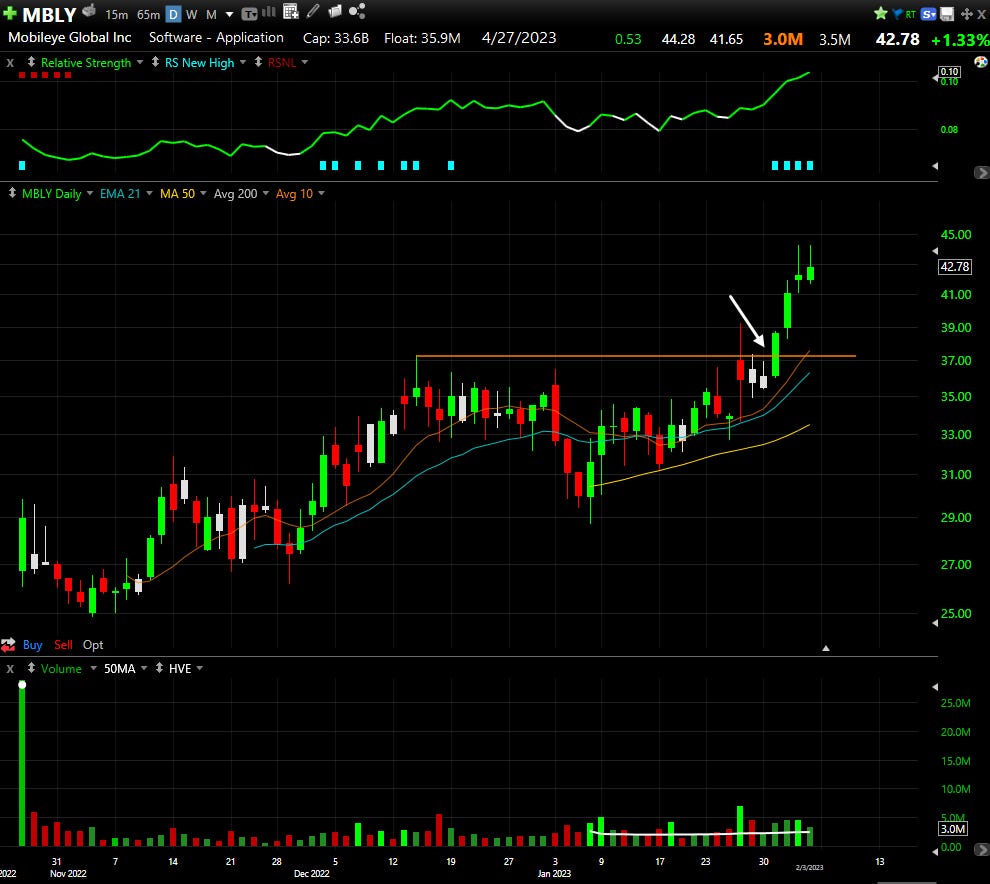The image size is (990, 884).
Task: Click the four-arrow move window icon
Action: point(966,14)
